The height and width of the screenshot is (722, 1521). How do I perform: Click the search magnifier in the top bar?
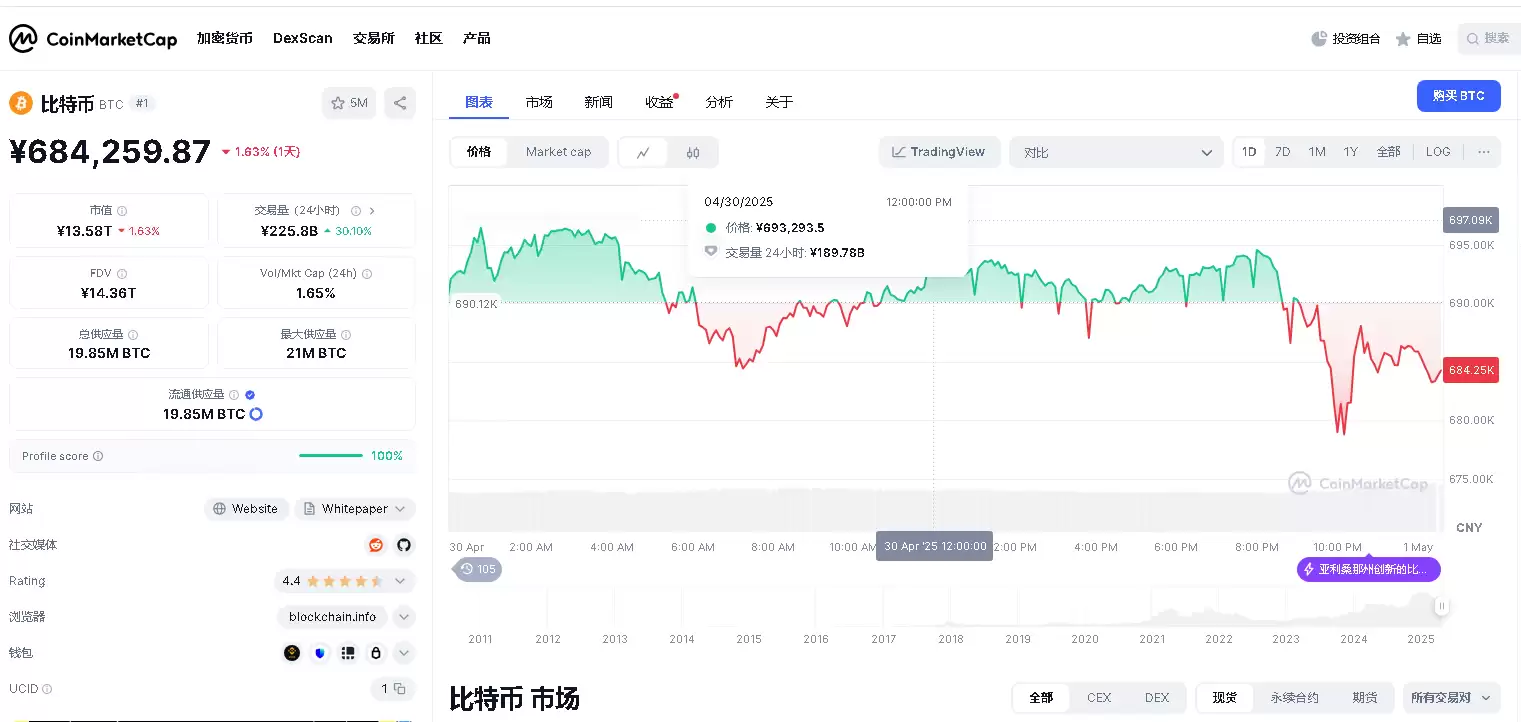1473,38
